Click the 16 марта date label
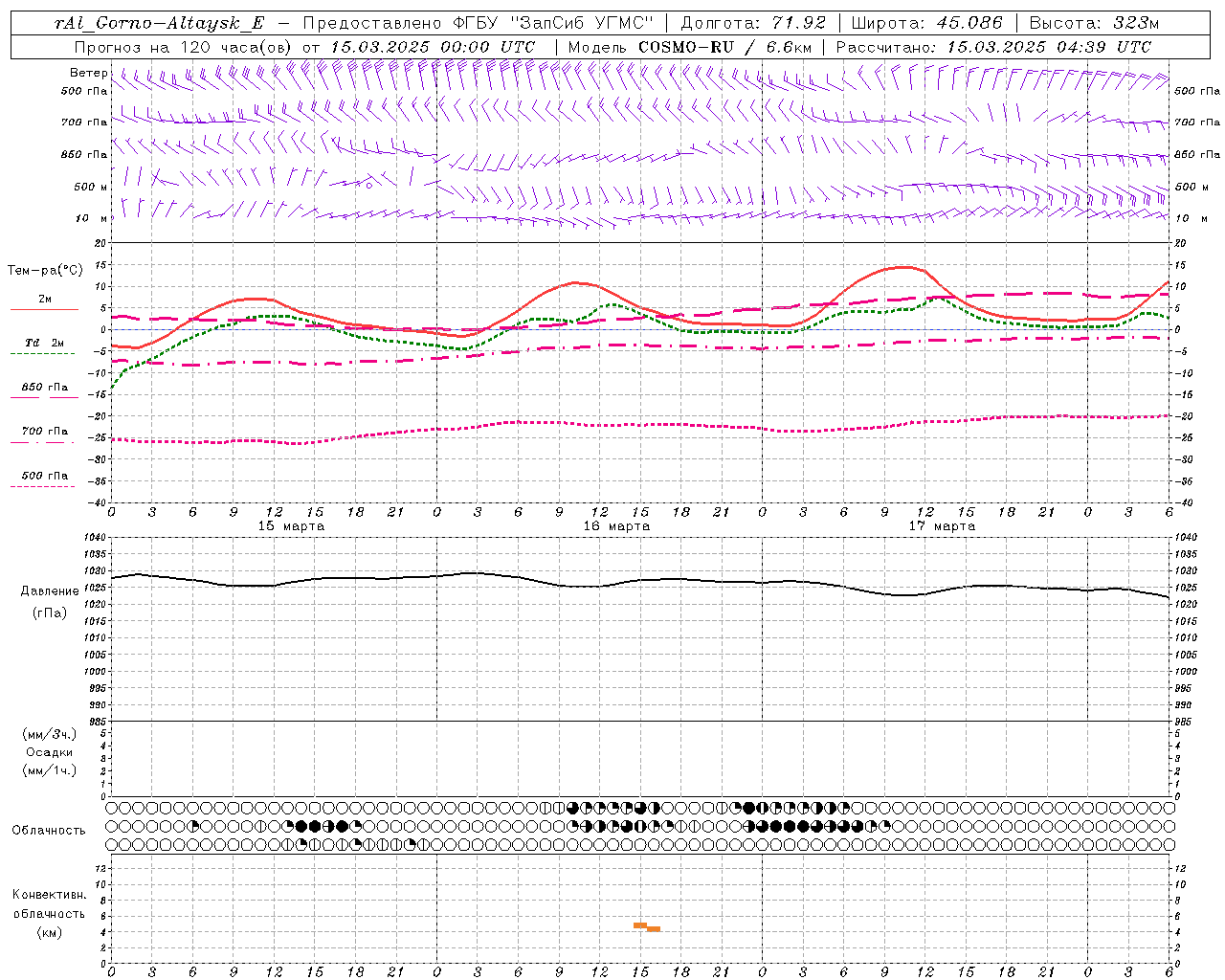The width and height of the screenshot is (1225, 980). click(x=616, y=526)
